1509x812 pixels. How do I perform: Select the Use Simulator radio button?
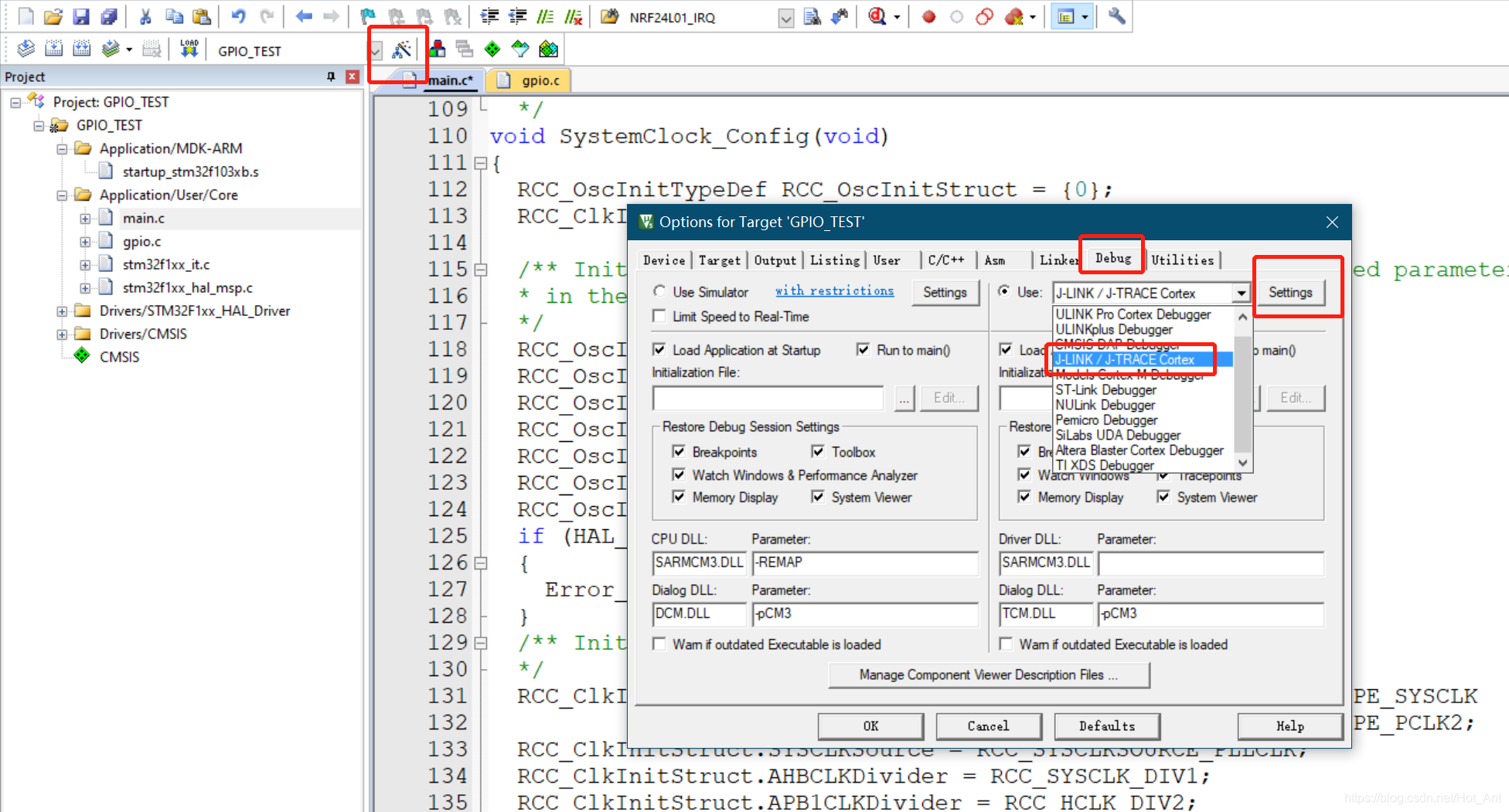pos(659,291)
